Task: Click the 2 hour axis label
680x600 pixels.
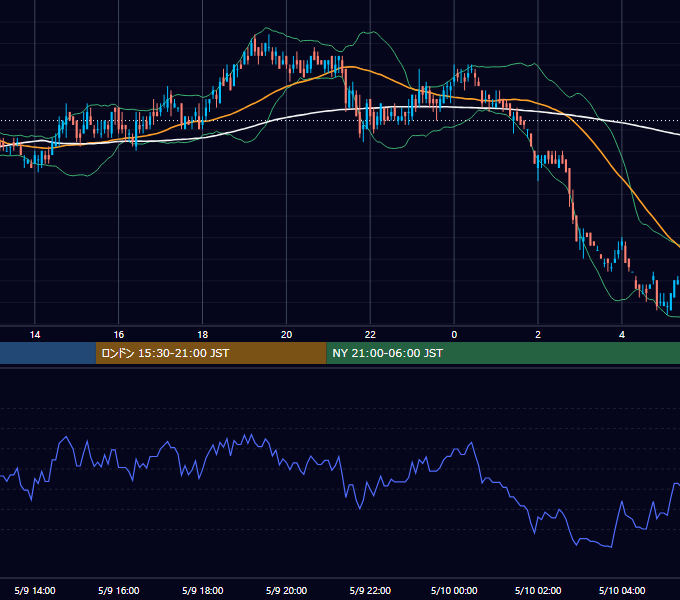Action: (x=538, y=335)
